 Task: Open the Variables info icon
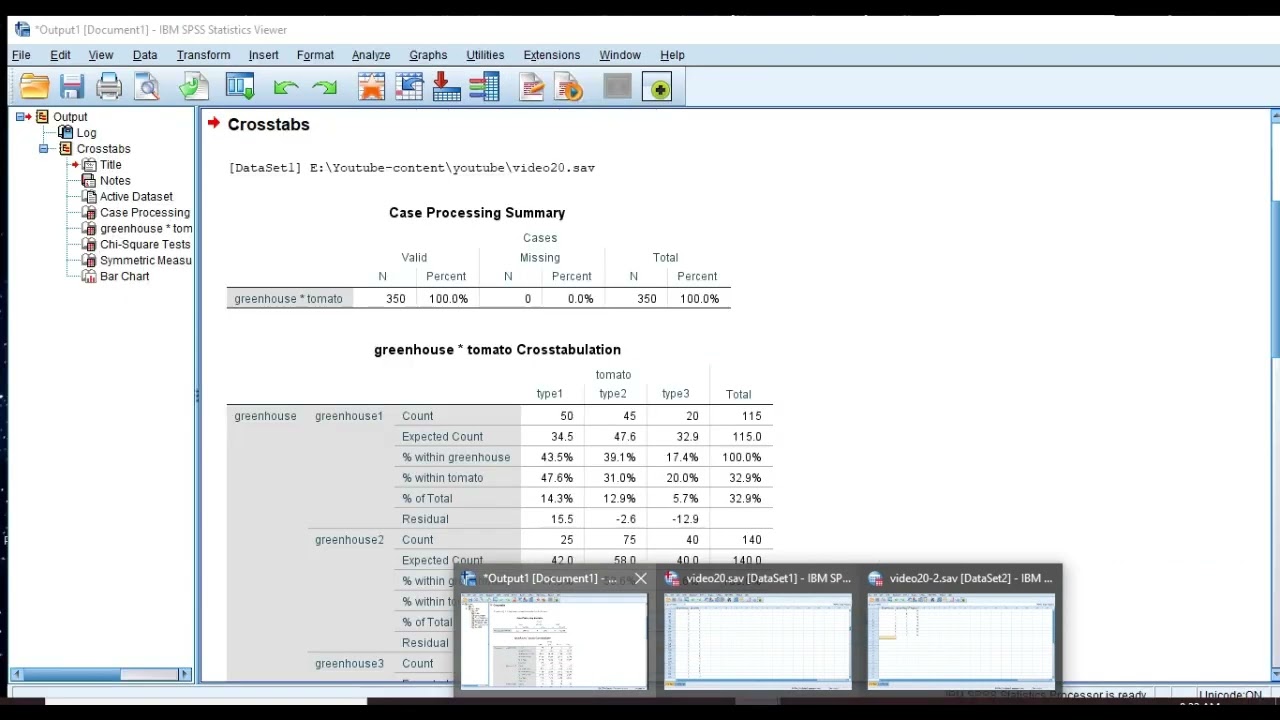coord(485,88)
